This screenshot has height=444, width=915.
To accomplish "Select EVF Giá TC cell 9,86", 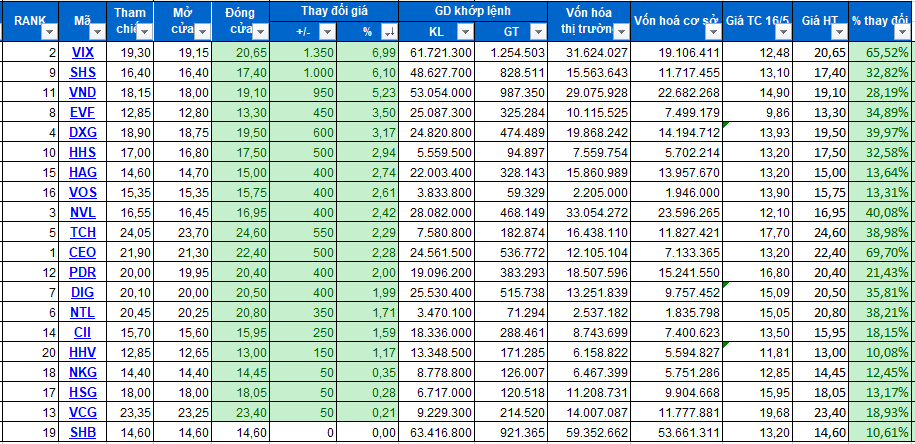I will click(758, 112).
